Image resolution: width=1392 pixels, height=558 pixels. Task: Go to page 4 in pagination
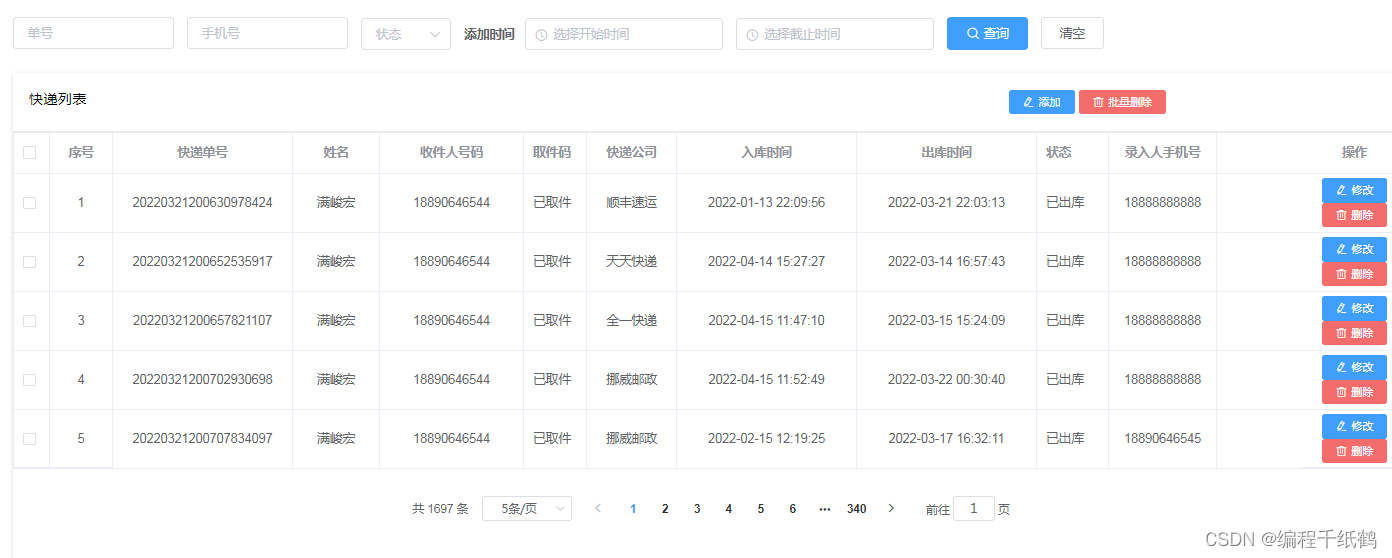pos(729,509)
